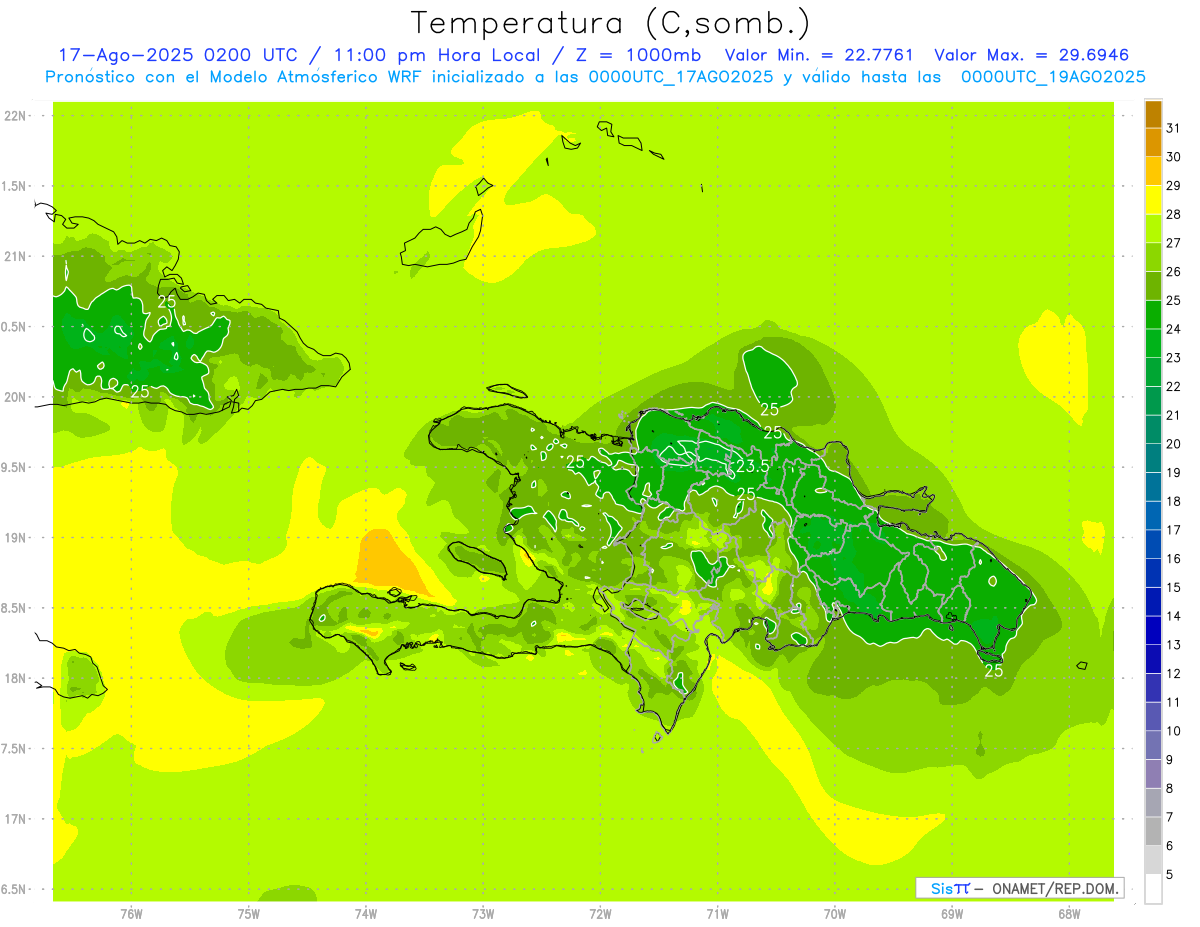Click the "19N" latitude label
This screenshot has width=1200, height=927.
pos(15,537)
